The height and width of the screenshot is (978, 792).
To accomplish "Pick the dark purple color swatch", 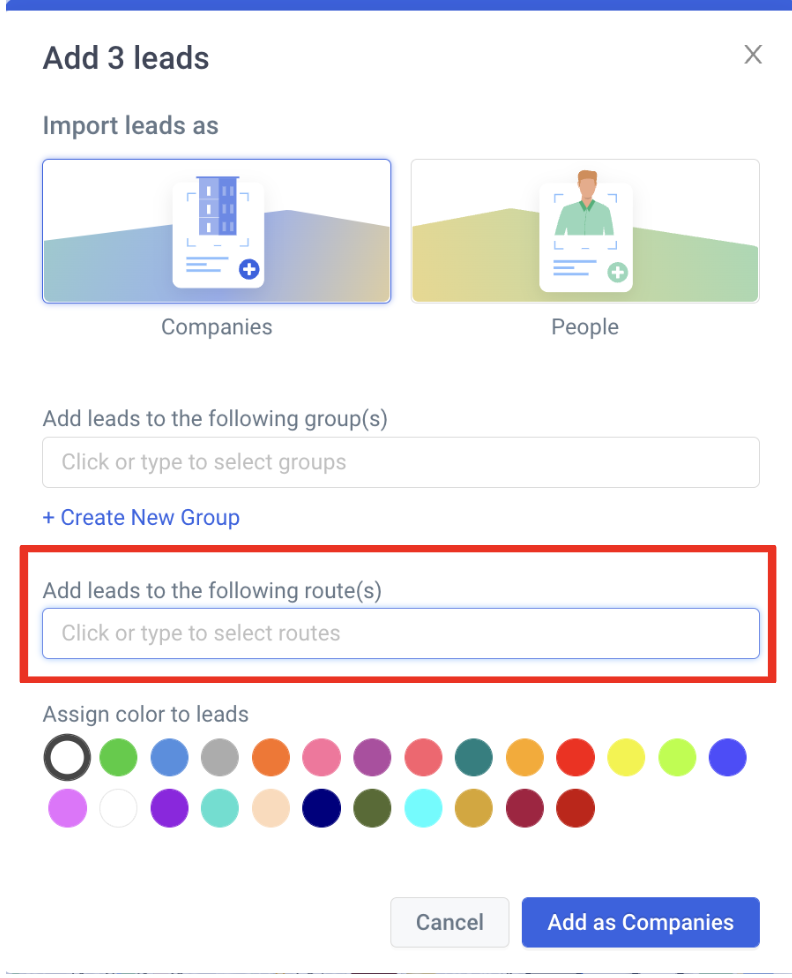I will tap(169, 808).
